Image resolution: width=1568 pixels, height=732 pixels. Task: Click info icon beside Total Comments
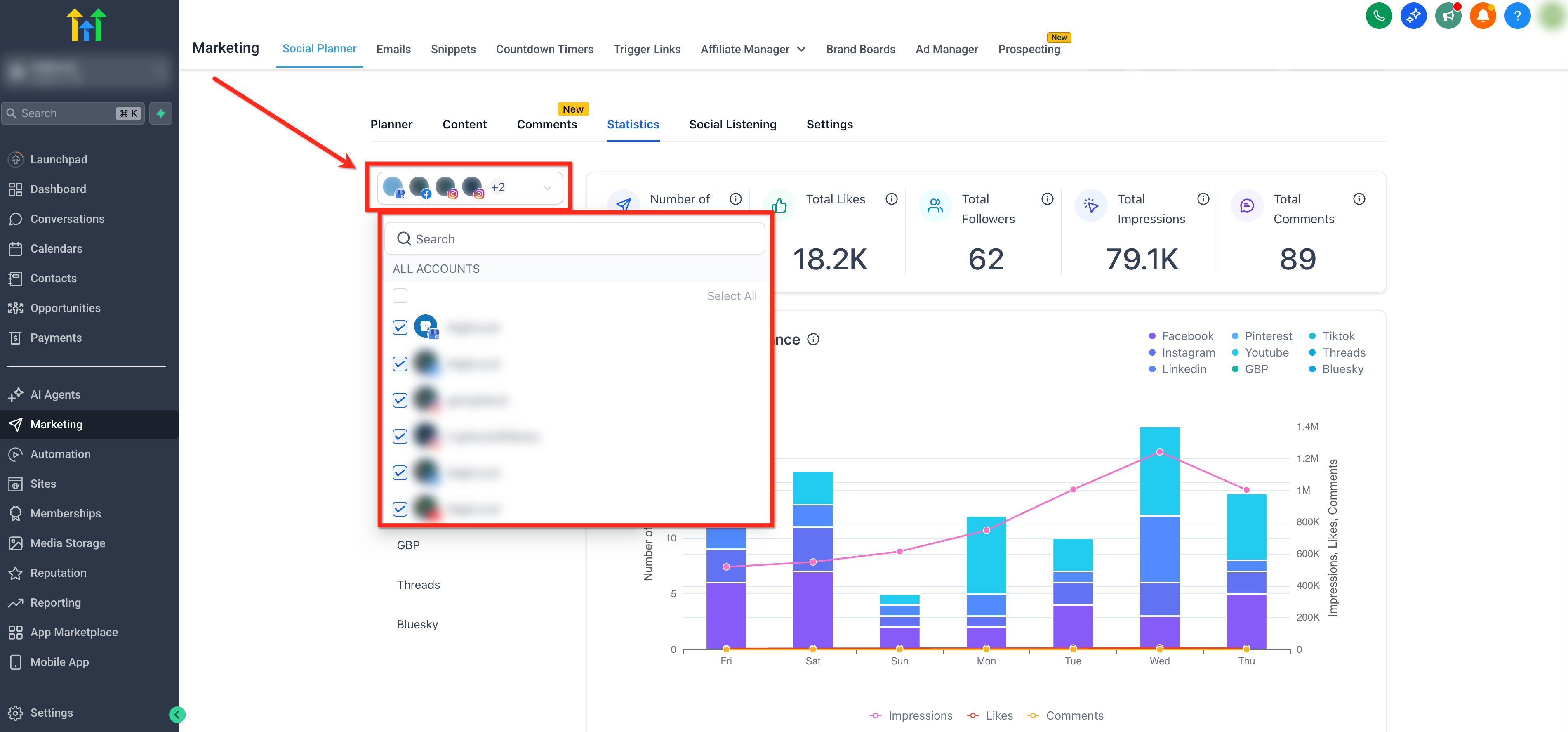coord(1358,199)
